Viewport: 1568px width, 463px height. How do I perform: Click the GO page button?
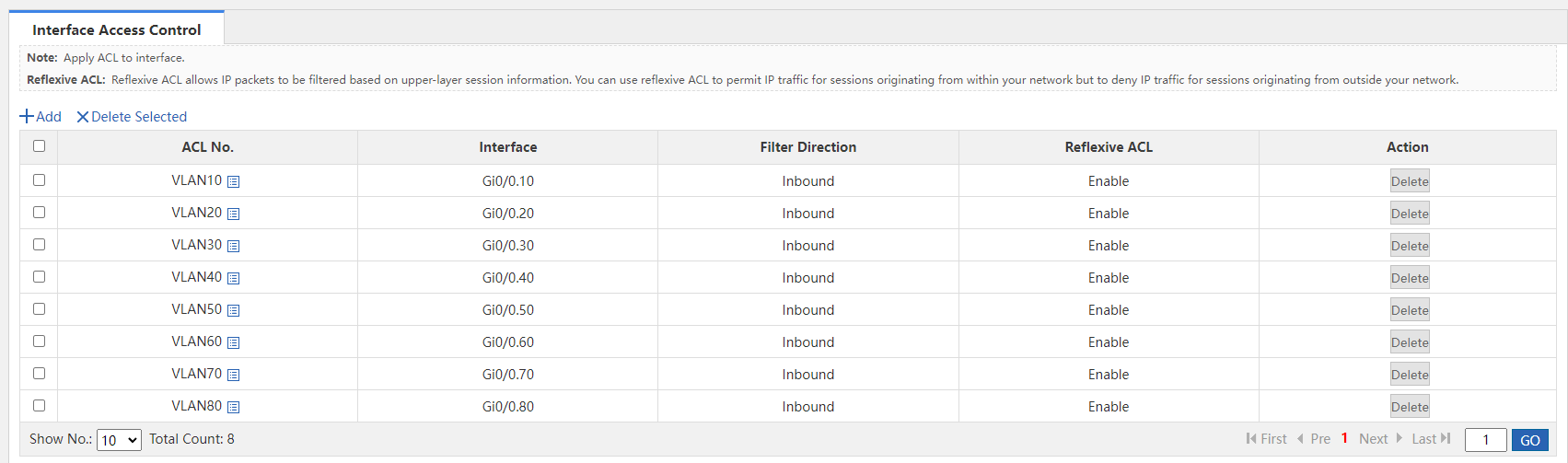(x=1530, y=440)
